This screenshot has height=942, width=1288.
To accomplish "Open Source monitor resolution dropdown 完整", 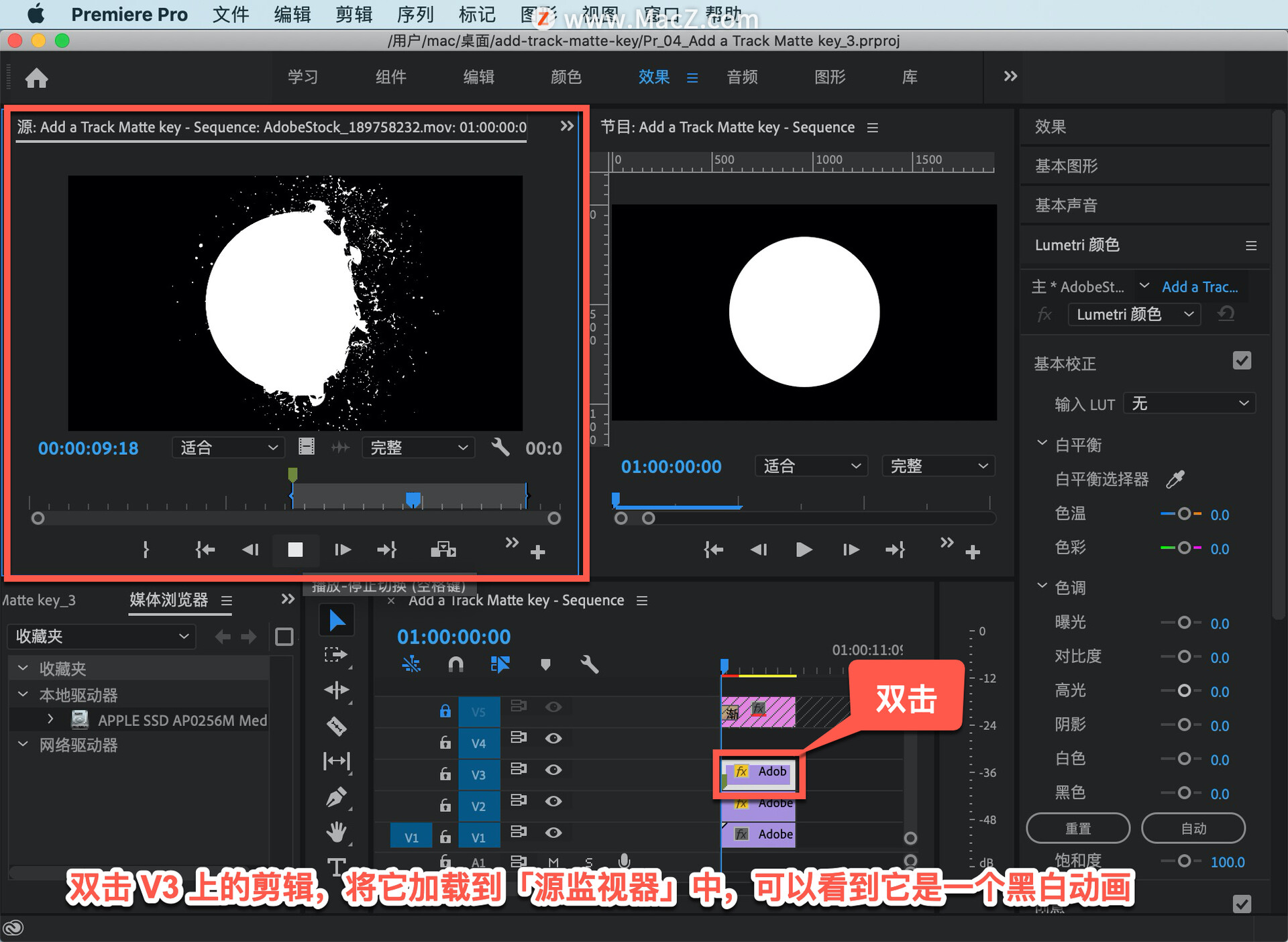I will coord(418,448).
